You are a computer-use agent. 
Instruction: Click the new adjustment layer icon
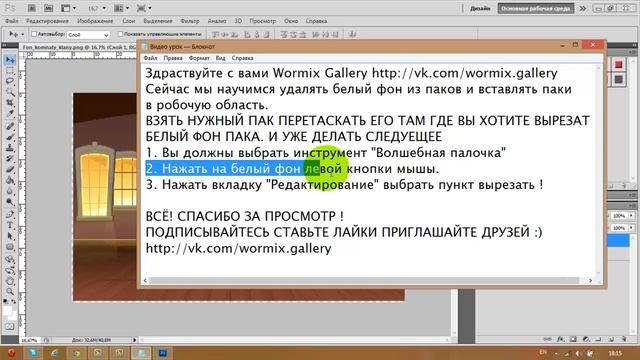[x=586, y=339]
